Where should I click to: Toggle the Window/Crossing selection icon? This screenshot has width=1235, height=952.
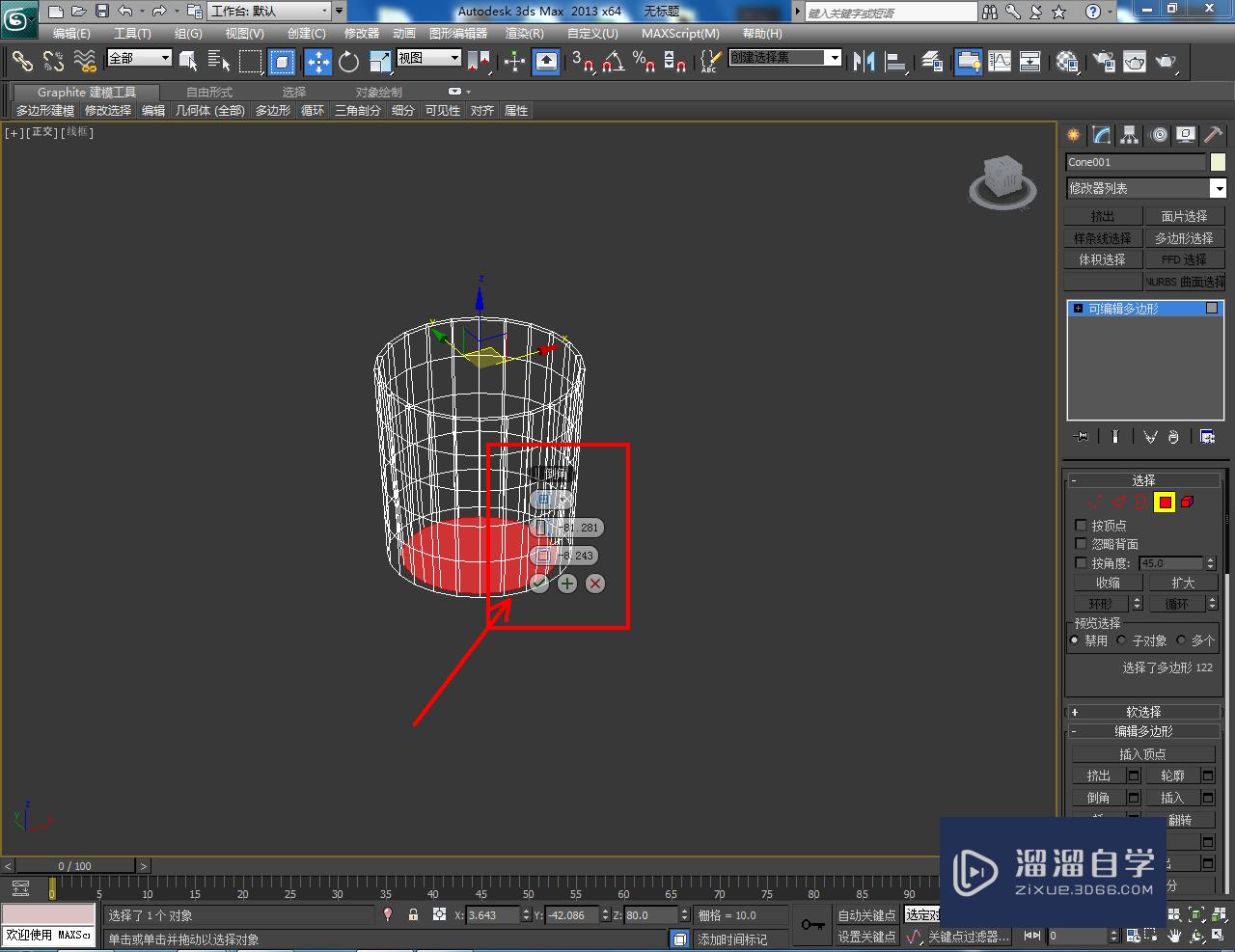(x=282, y=62)
